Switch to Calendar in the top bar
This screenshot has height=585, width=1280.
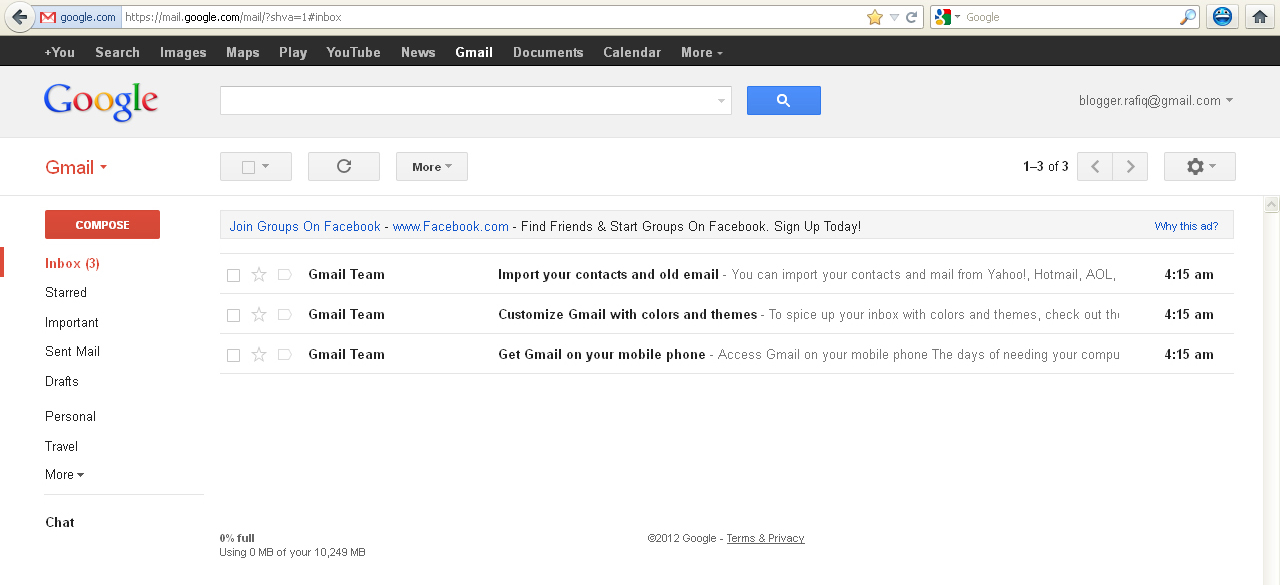tap(631, 52)
